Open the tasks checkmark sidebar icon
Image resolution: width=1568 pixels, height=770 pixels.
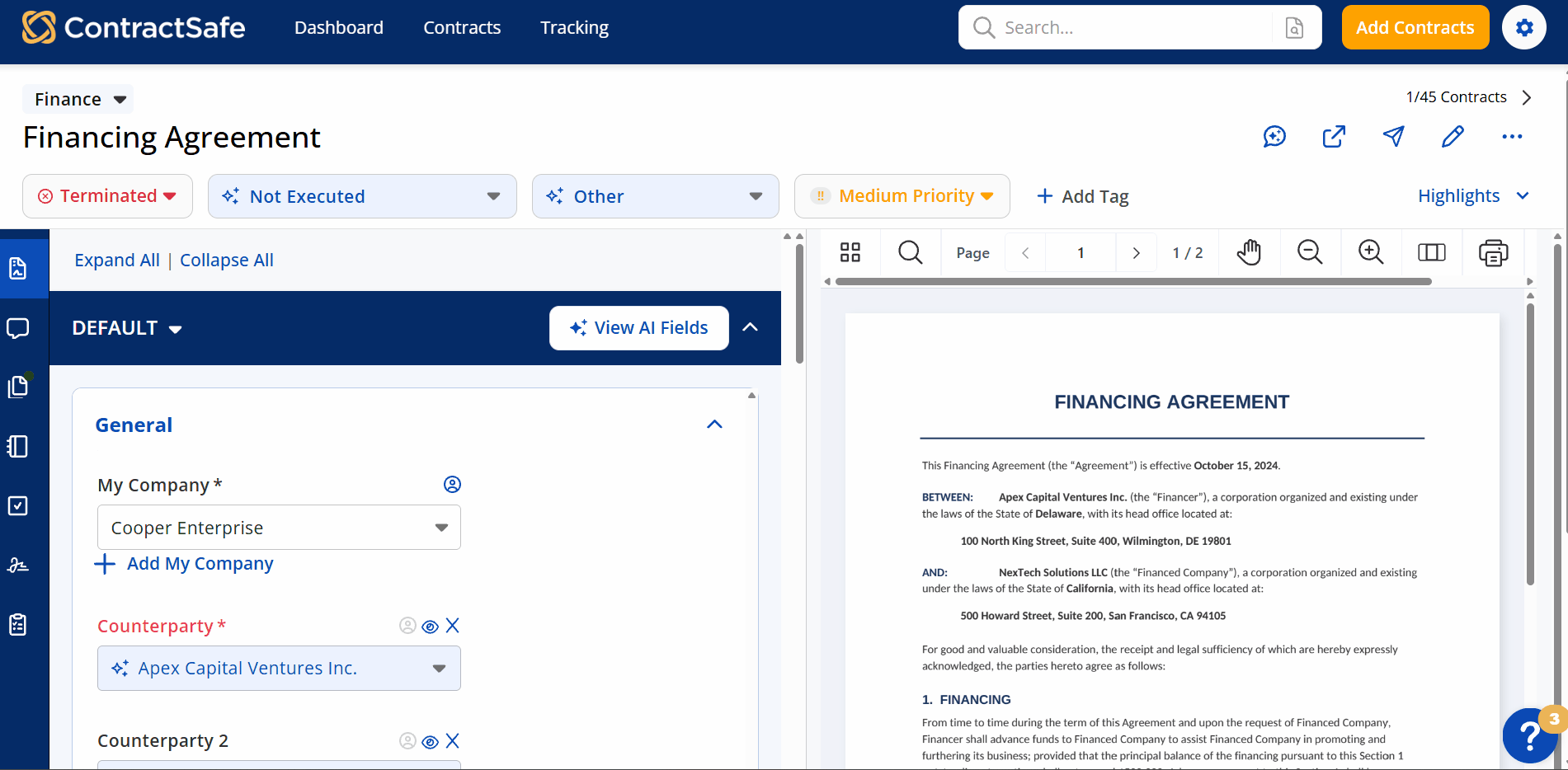18,505
